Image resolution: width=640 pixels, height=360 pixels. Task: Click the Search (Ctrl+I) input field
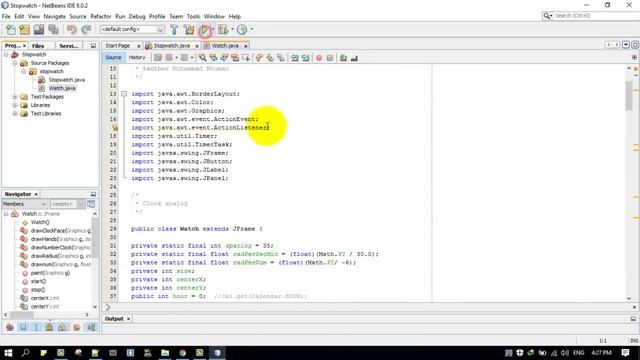point(595,16)
